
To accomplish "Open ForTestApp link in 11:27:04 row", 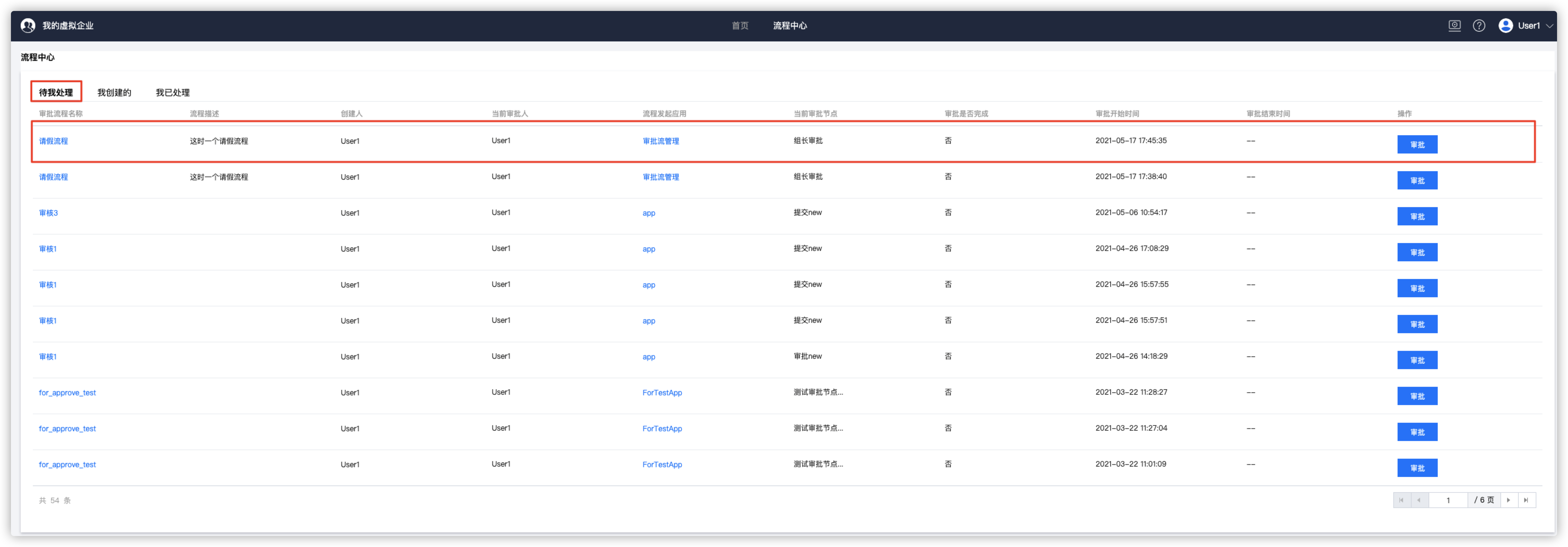I will [662, 428].
